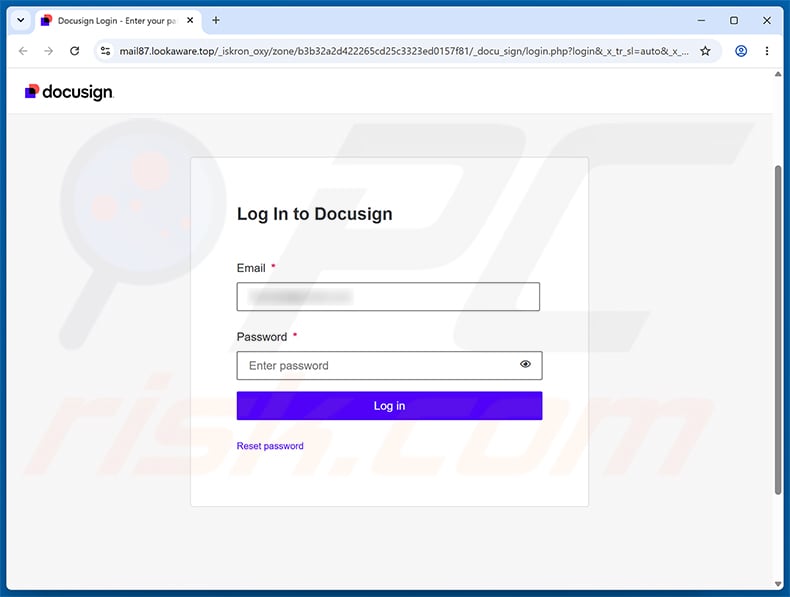This screenshot has width=790, height=597.
Task: Open a new browser tab
Action: tap(216, 20)
